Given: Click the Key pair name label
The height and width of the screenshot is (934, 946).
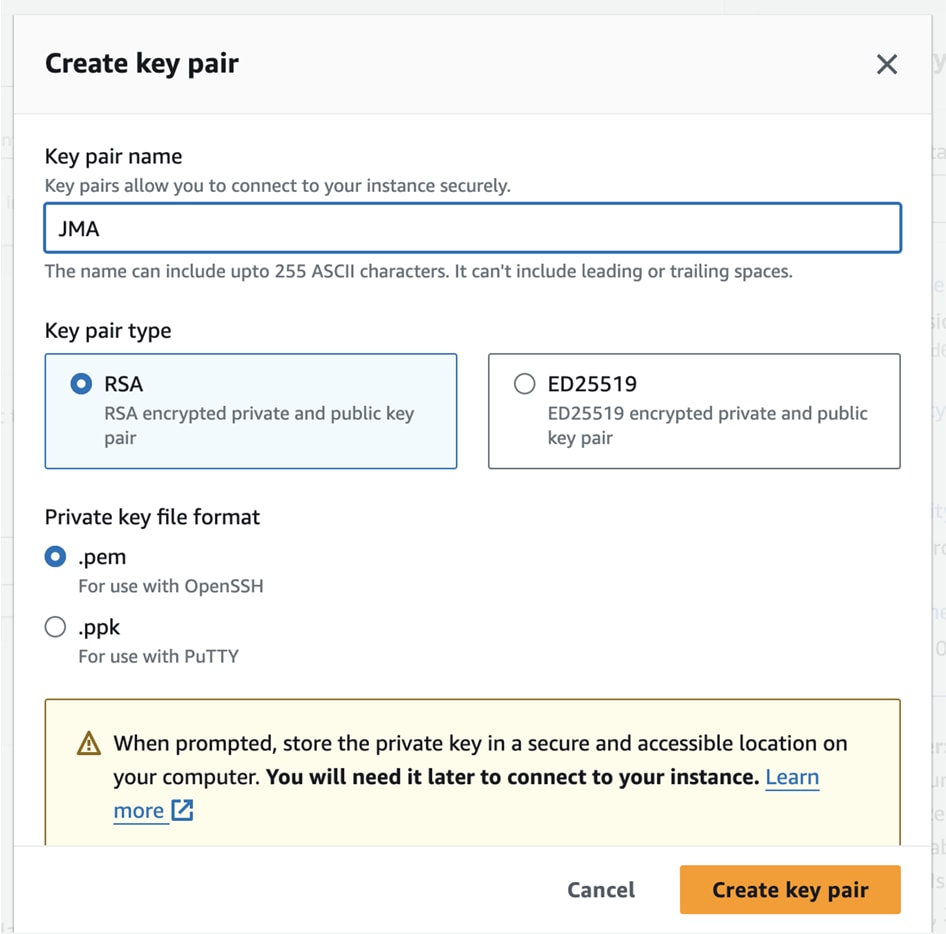Looking at the screenshot, I should (x=113, y=156).
